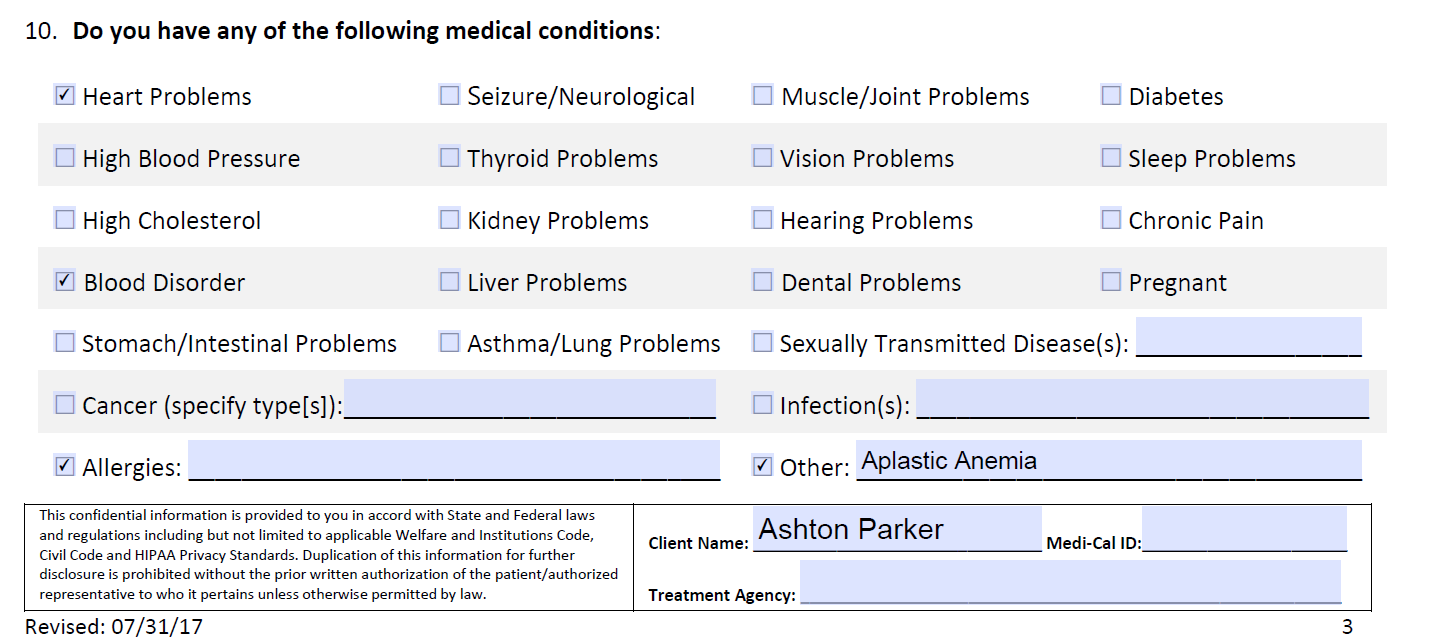Click the Cancer type text field

tap(530, 398)
